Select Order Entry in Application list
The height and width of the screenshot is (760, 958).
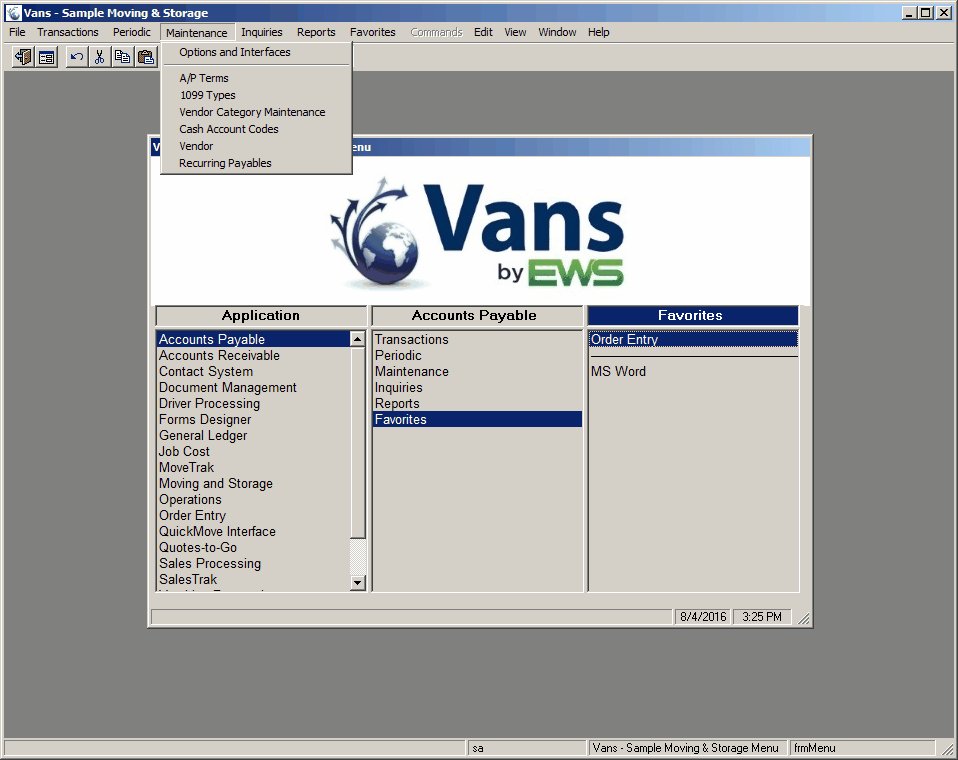pyautogui.click(x=254, y=516)
